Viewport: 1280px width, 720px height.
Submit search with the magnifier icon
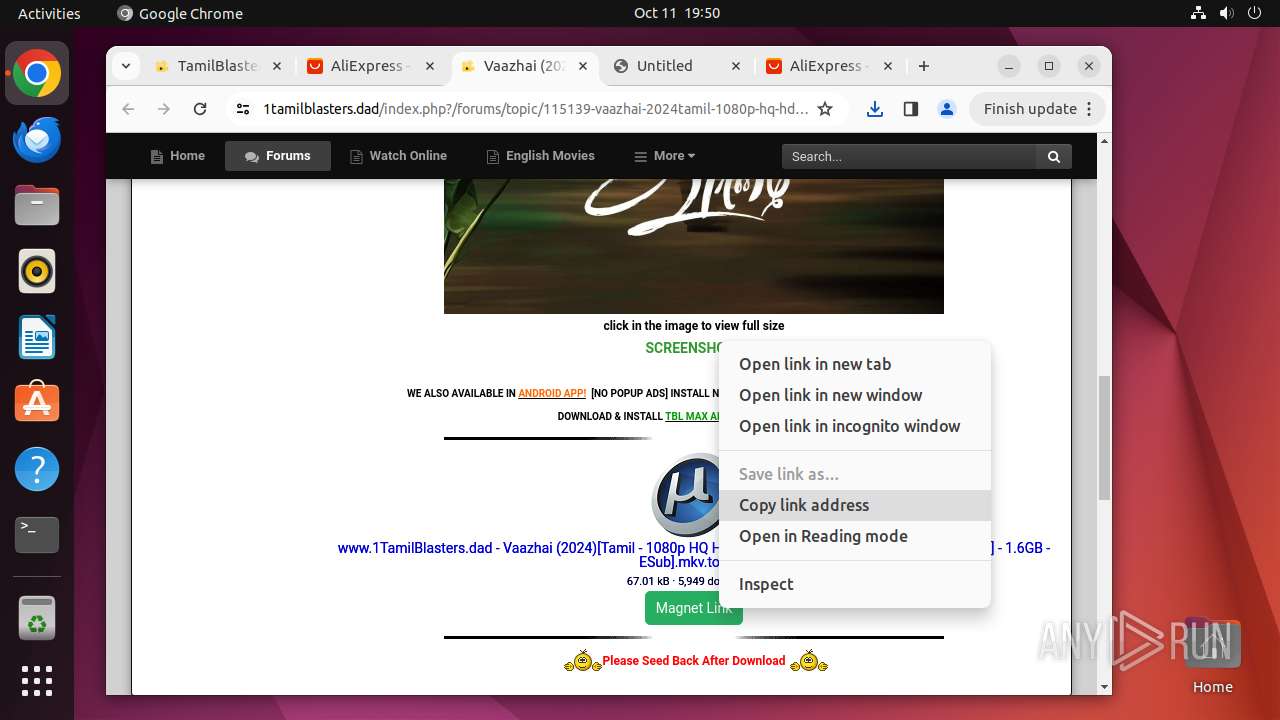pos(1054,156)
